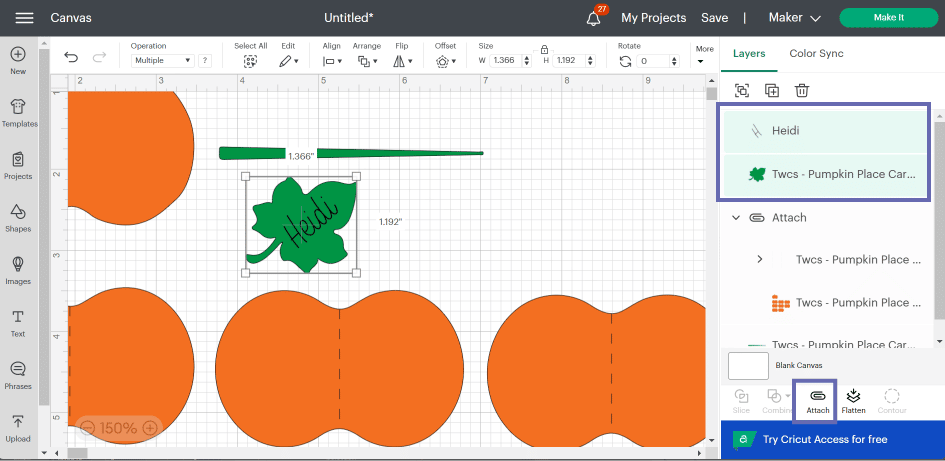The width and height of the screenshot is (945, 461).
Task: Click the rotate stepper arrows
Action: click(x=673, y=60)
